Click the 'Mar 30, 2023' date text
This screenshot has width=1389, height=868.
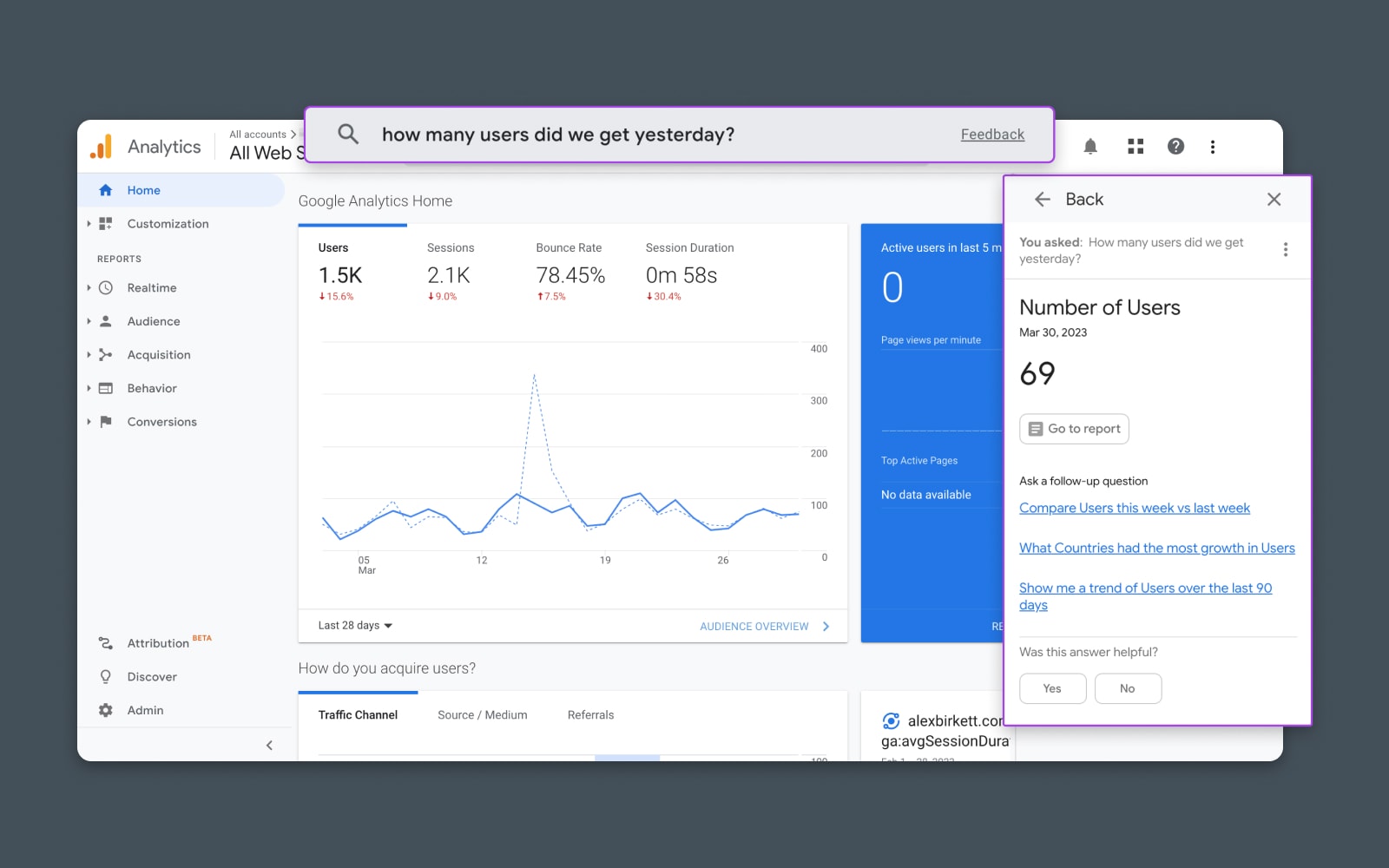pos(1053,332)
